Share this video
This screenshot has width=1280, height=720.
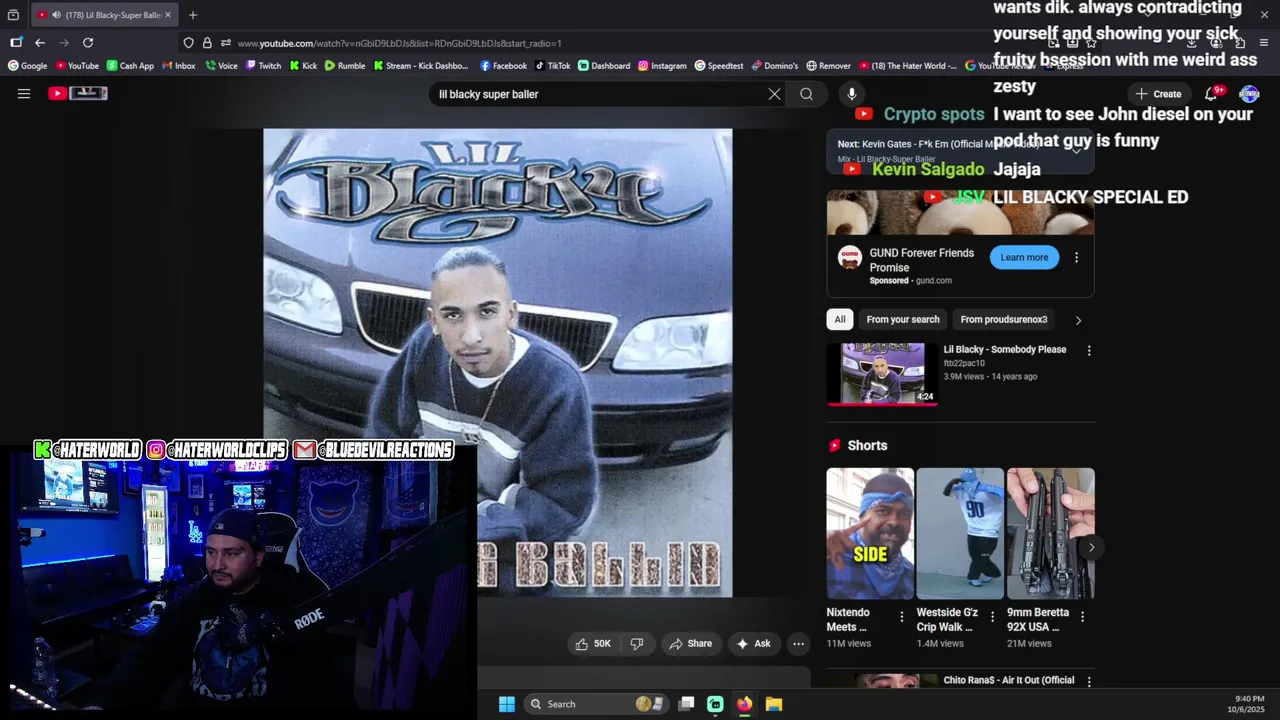(x=691, y=644)
